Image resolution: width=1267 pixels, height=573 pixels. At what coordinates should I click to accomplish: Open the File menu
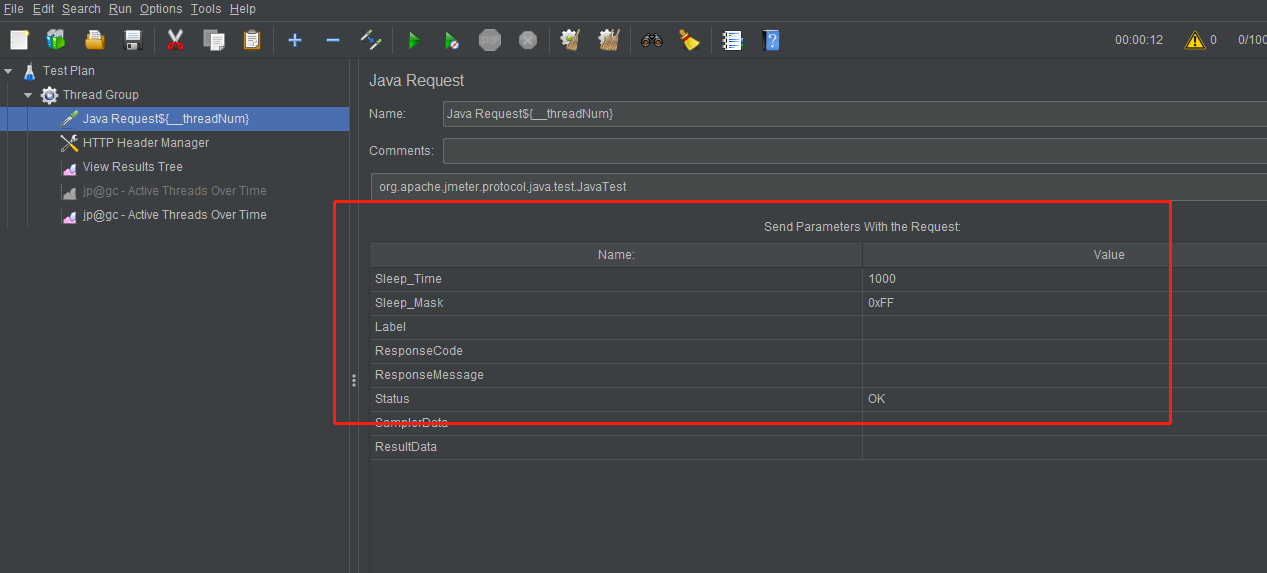pyautogui.click(x=14, y=9)
